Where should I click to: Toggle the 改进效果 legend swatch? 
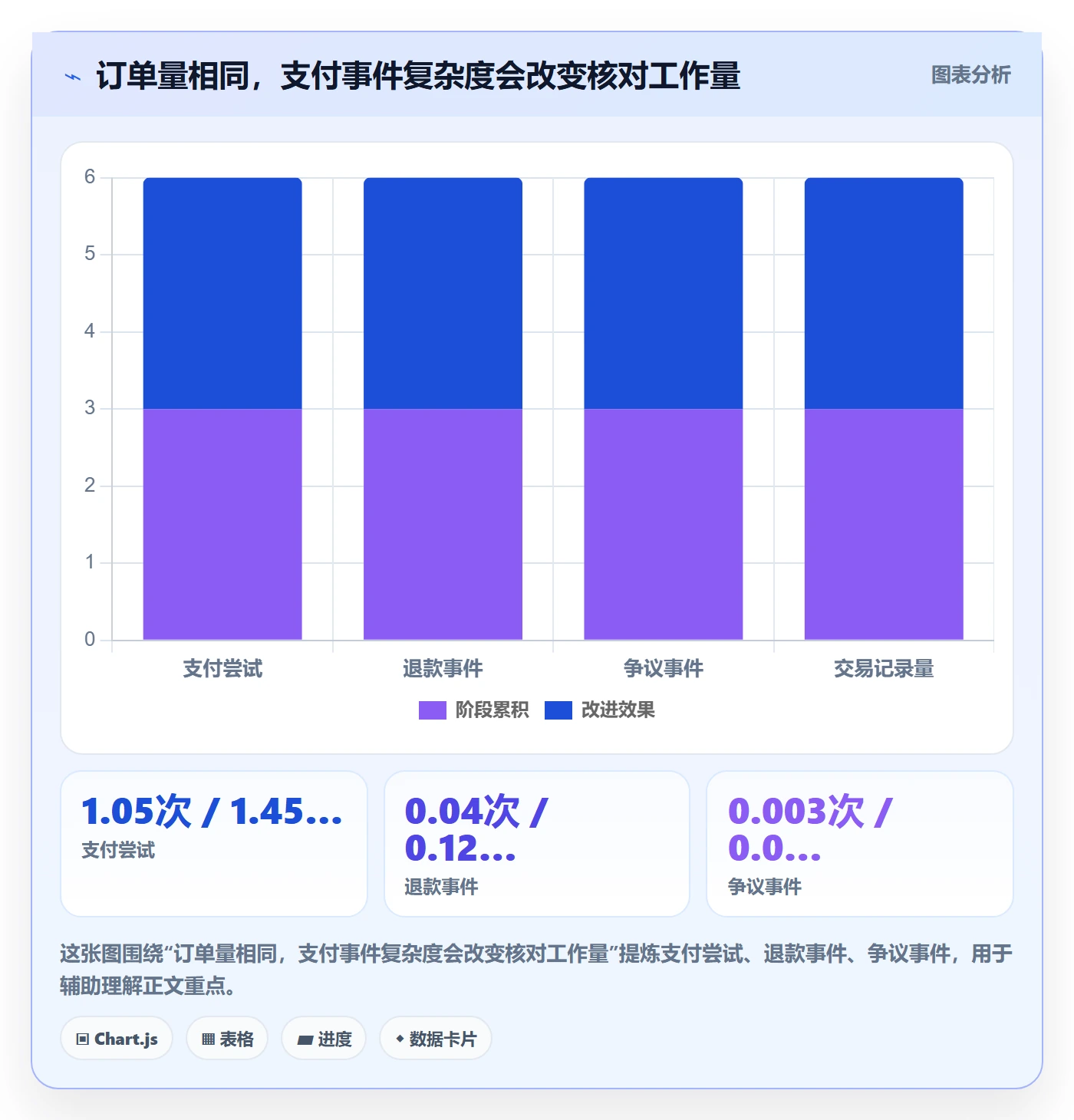click(x=558, y=710)
